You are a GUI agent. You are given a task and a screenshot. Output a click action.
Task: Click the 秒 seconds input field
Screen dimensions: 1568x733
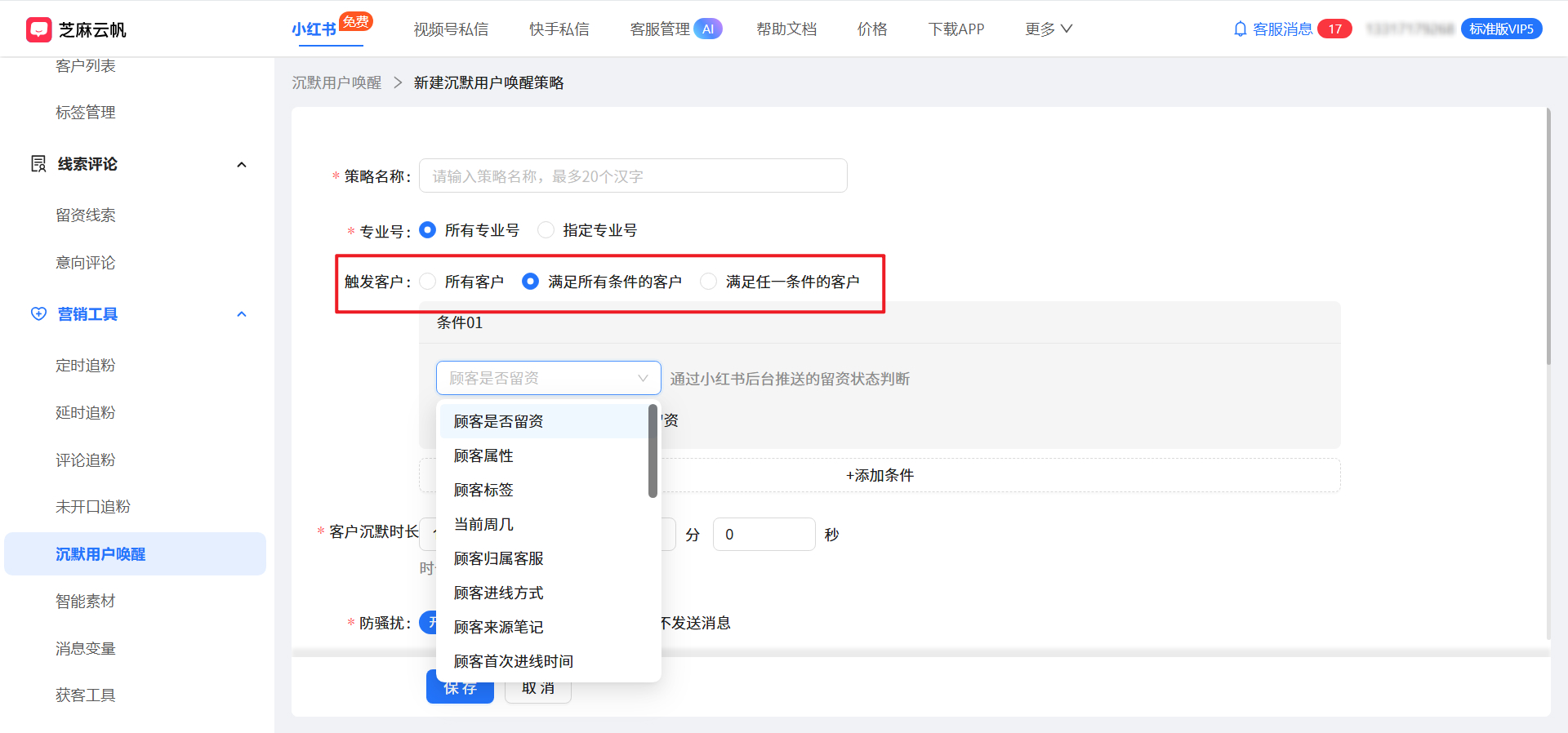click(x=764, y=534)
